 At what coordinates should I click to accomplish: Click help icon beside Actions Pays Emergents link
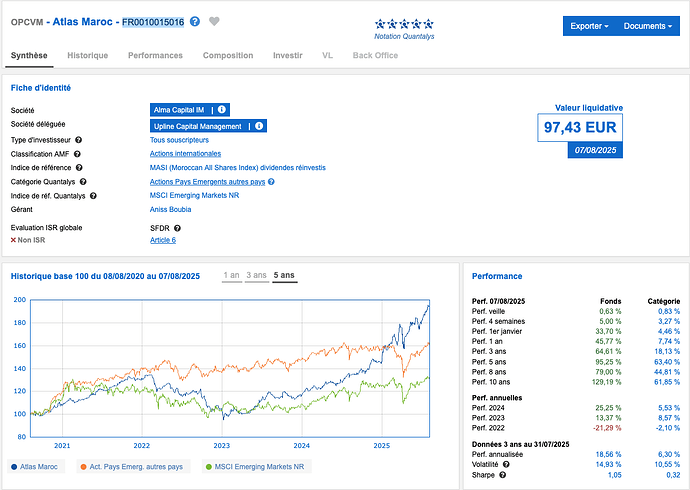tap(271, 182)
